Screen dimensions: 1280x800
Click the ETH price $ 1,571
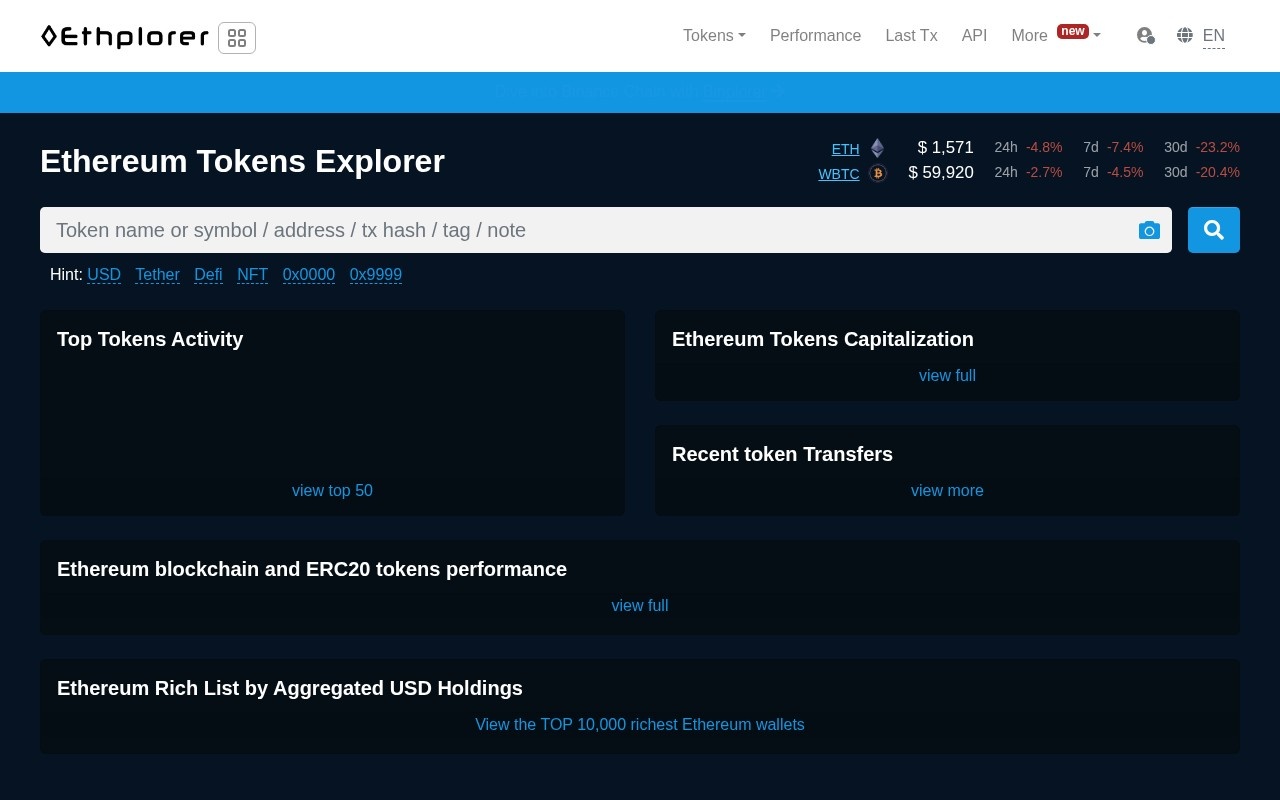point(945,148)
